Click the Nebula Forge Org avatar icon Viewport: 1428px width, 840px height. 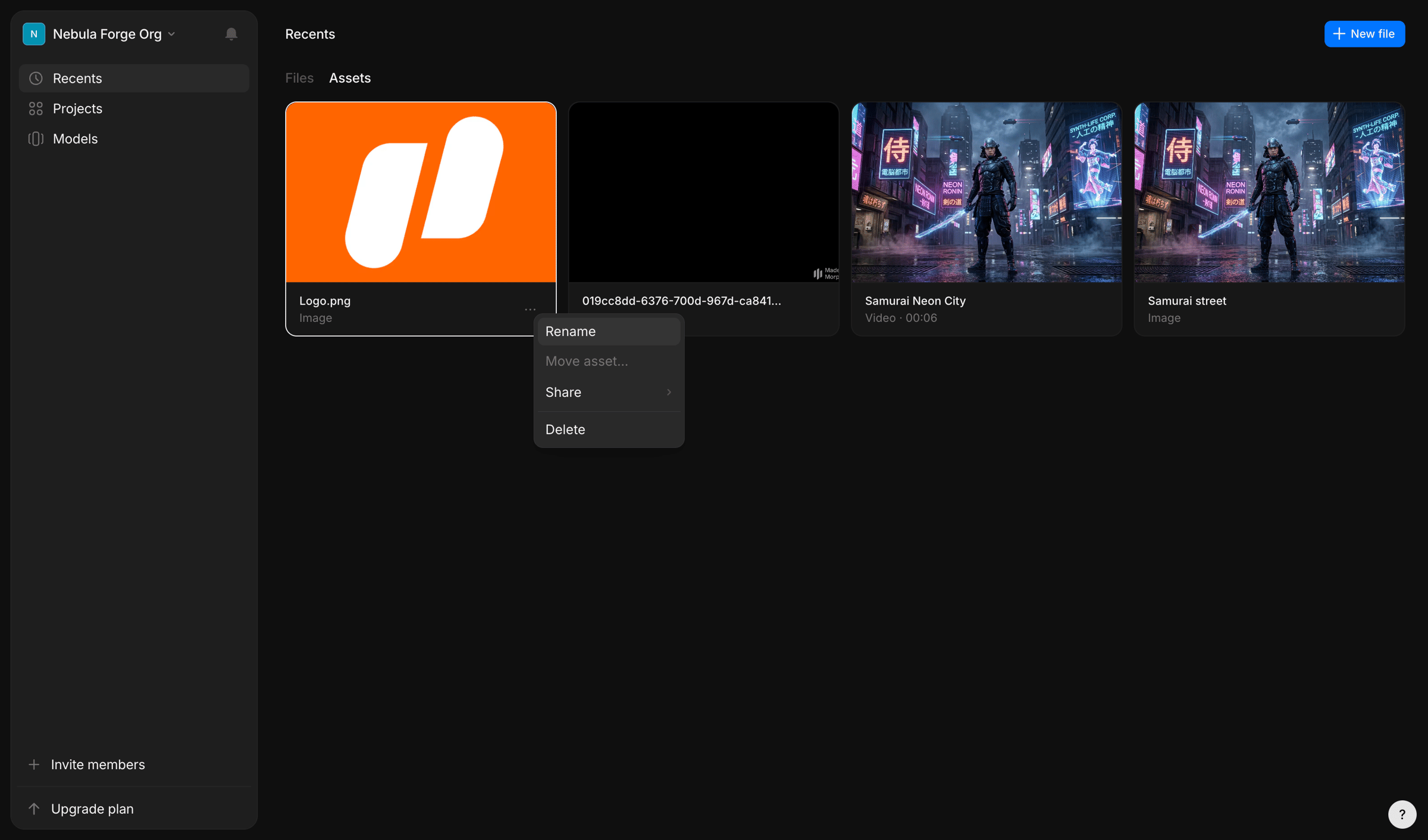[x=34, y=34]
